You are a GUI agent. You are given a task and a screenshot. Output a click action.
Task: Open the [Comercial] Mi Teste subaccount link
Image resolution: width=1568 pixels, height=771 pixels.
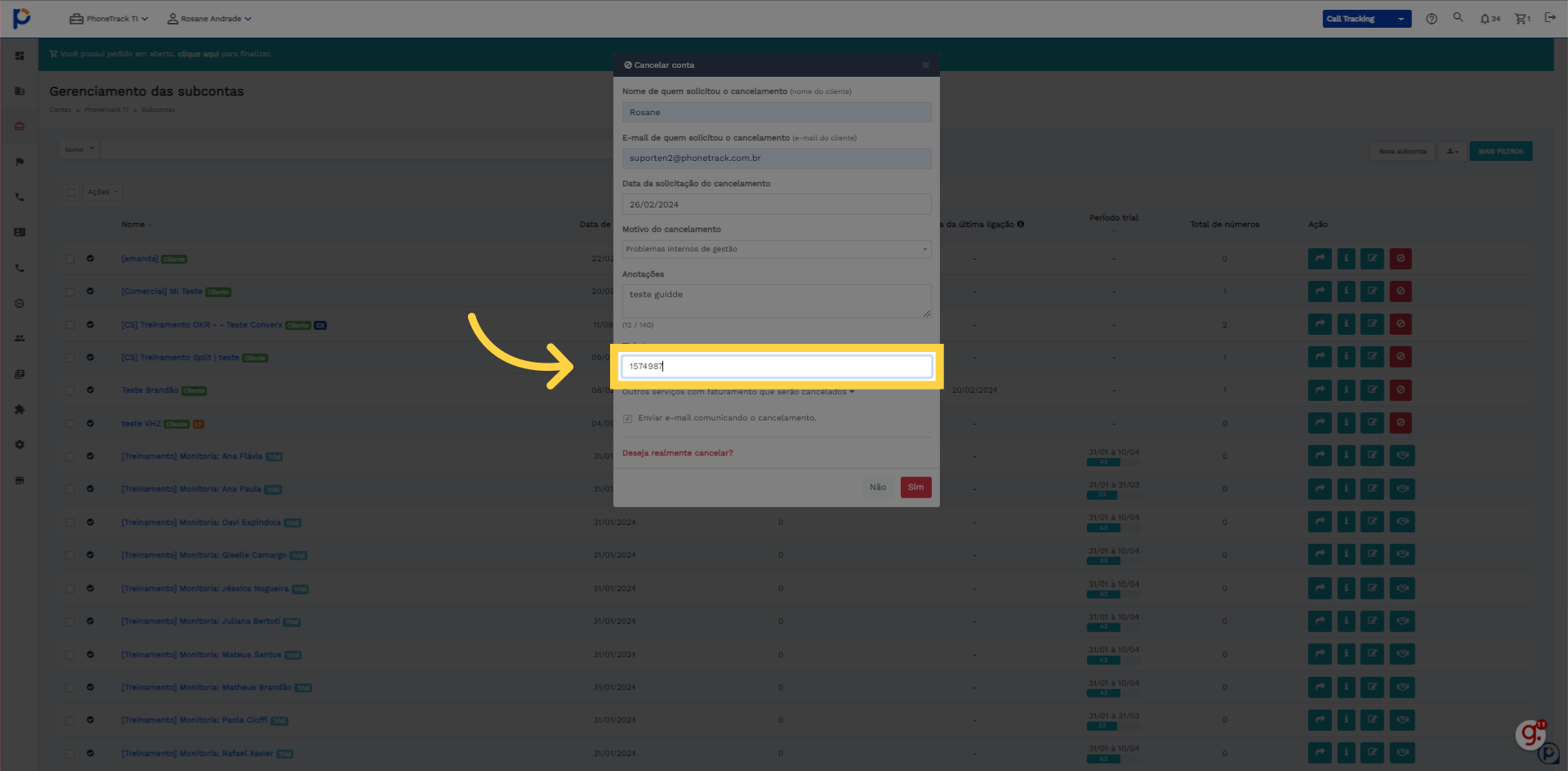162,292
